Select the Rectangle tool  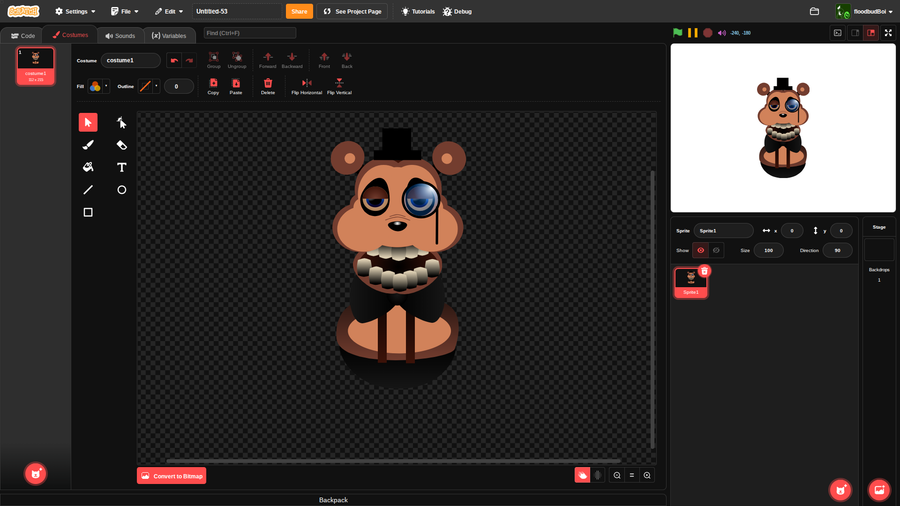point(88,212)
